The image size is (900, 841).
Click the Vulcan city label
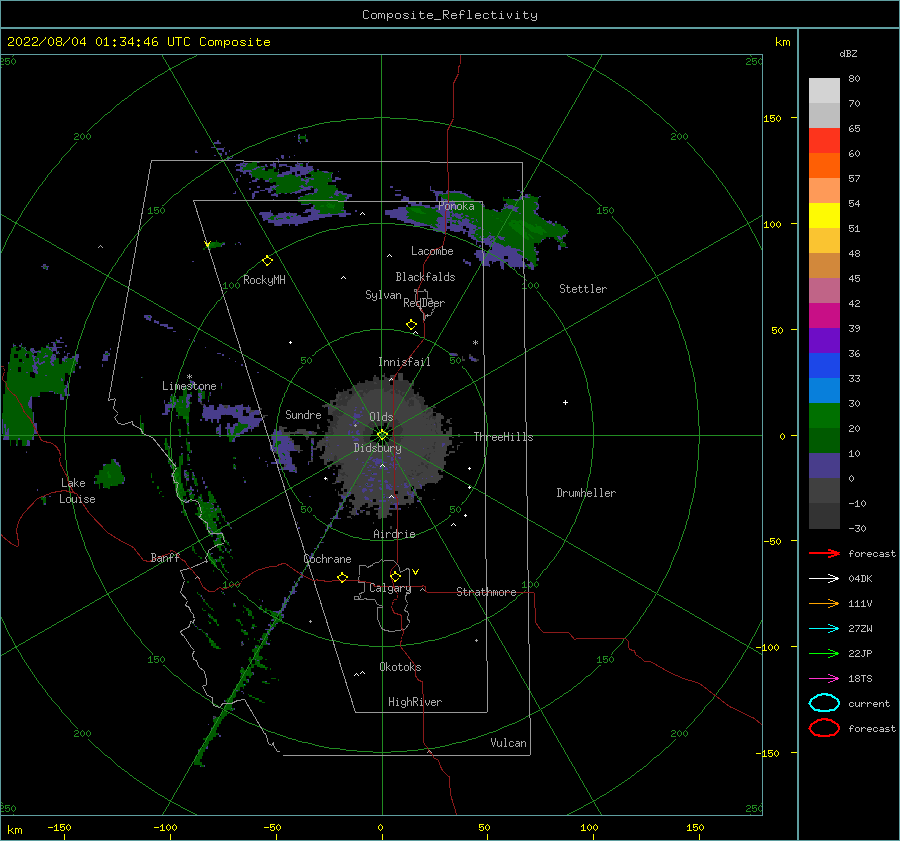[509, 743]
